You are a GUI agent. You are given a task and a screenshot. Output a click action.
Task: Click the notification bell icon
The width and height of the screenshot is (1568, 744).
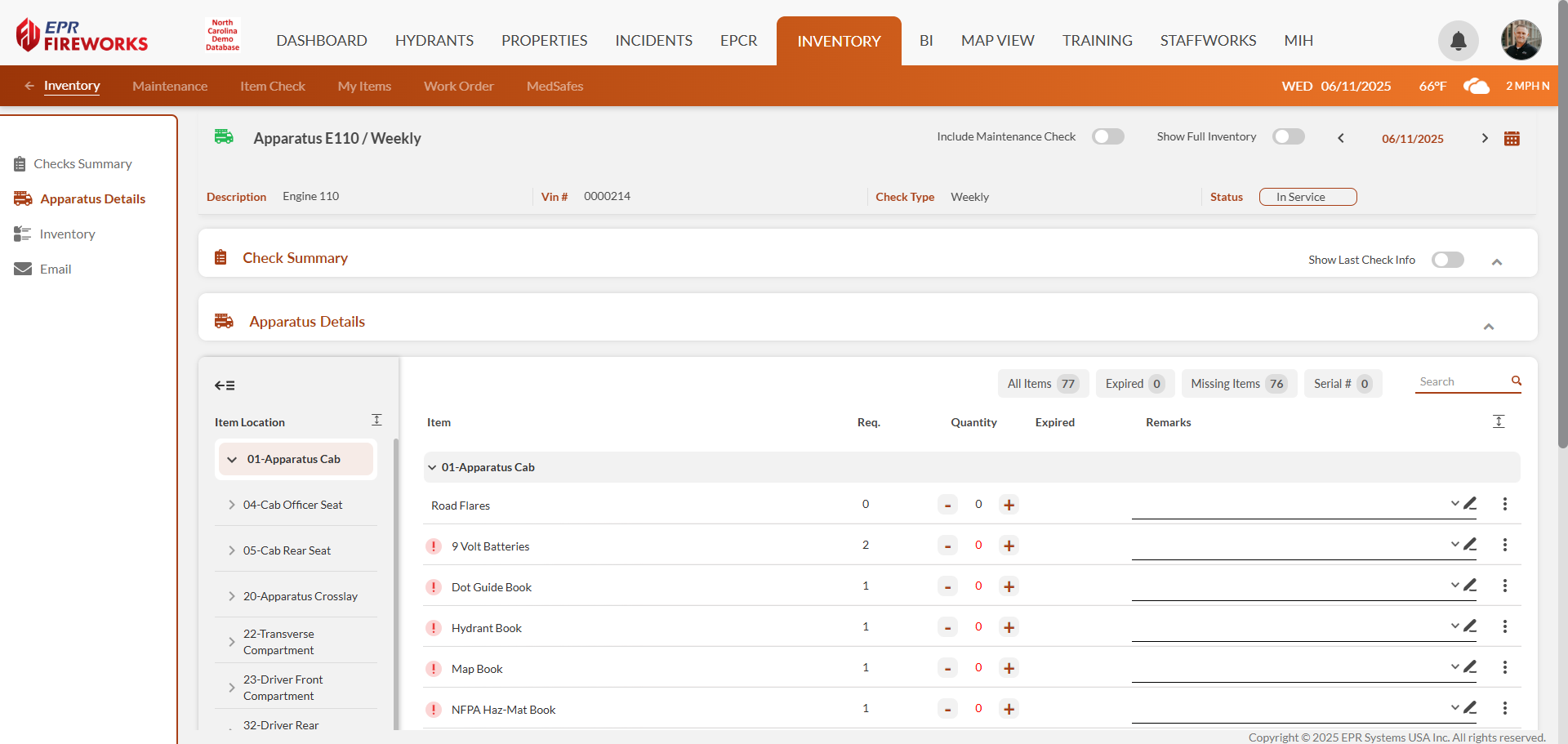pyautogui.click(x=1458, y=41)
